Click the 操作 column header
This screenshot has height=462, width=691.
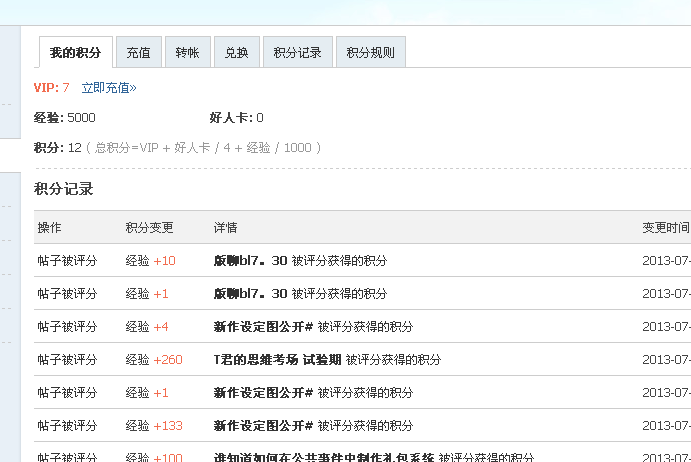tap(49, 227)
